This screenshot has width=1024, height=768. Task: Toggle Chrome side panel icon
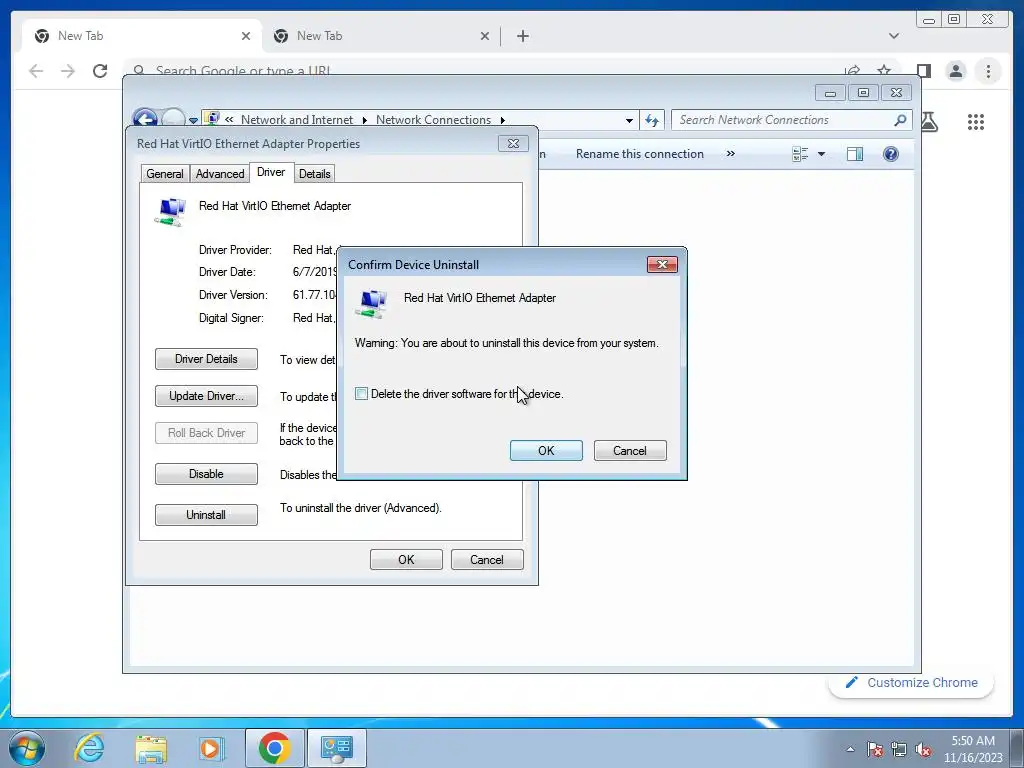click(923, 71)
